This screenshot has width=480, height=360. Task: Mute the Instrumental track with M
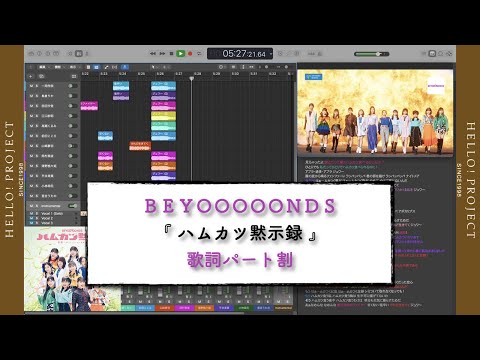31,206
